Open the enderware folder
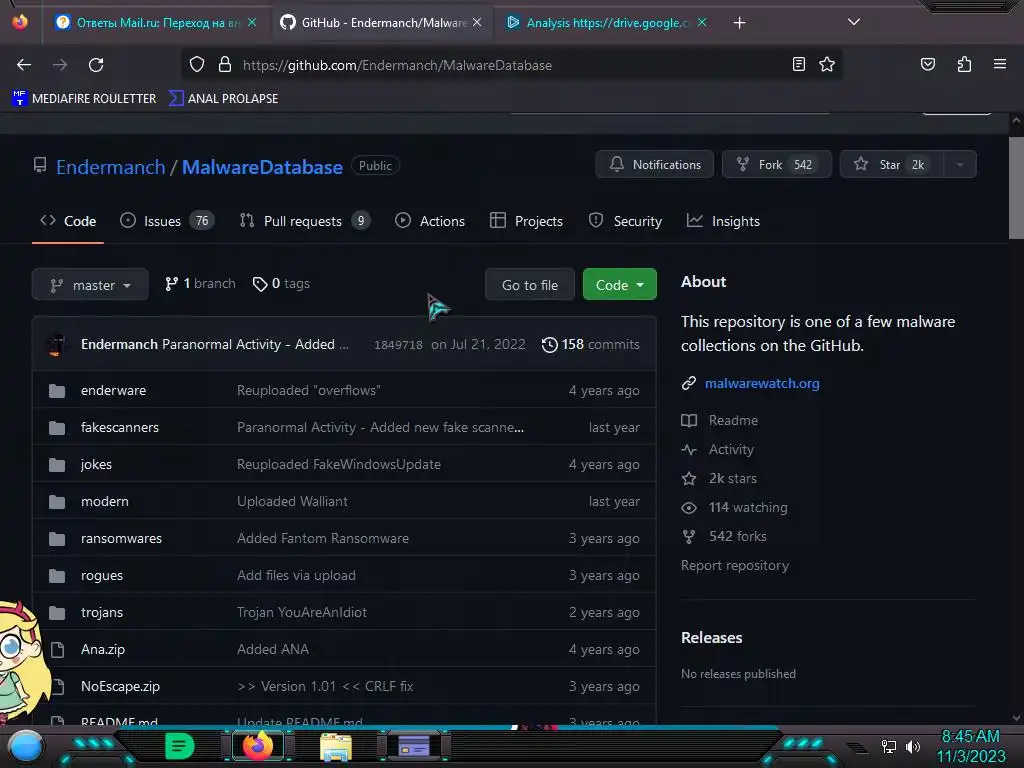This screenshot has width=1024, height=768. pos(114,391)
